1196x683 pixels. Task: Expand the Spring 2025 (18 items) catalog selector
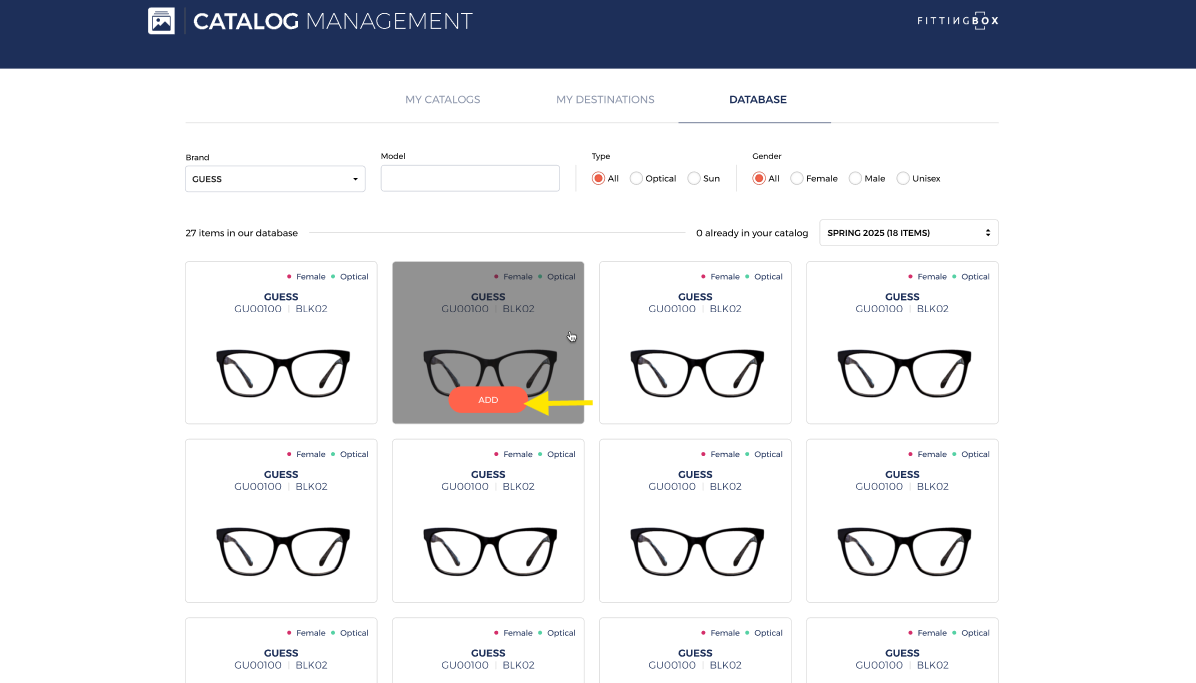[x=908, y=233]
